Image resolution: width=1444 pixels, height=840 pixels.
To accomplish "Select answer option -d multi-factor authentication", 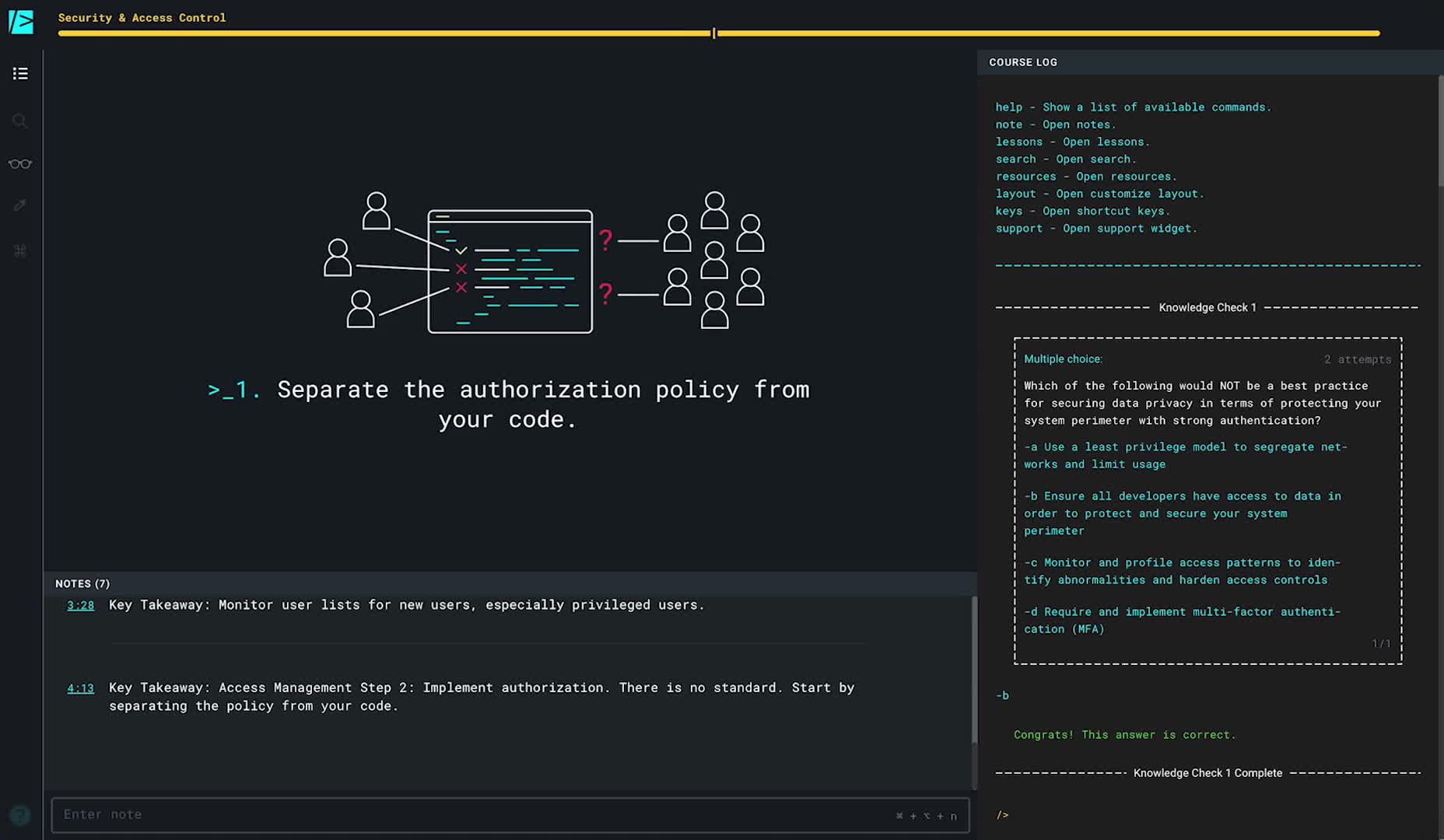I will 1182,620.
